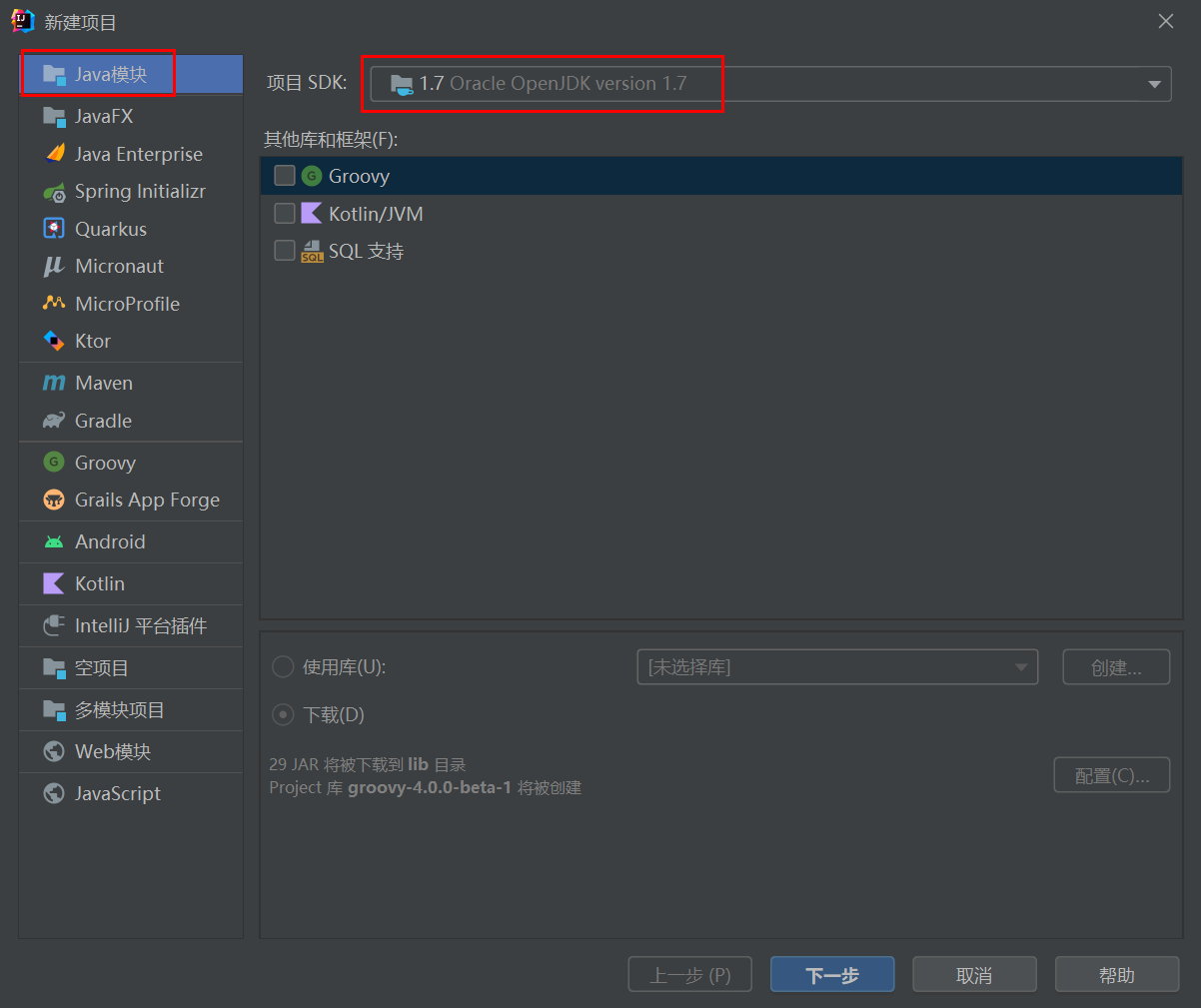Click the IntelliJ IDEA logo in title bar
Viewport: 1201px width, 1008px height.
point(23,21)
